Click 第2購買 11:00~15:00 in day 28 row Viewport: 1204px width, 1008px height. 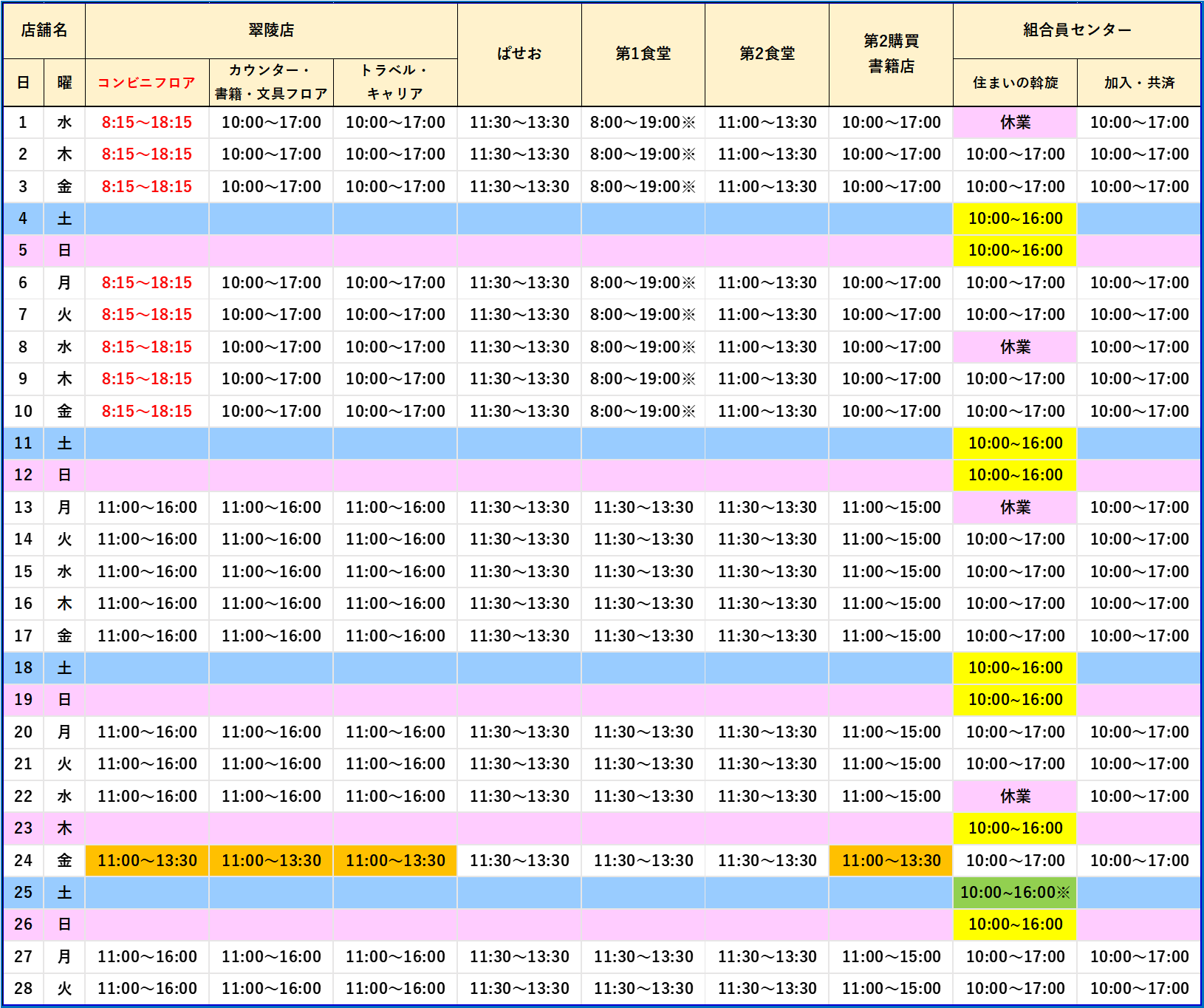(892, 989)
